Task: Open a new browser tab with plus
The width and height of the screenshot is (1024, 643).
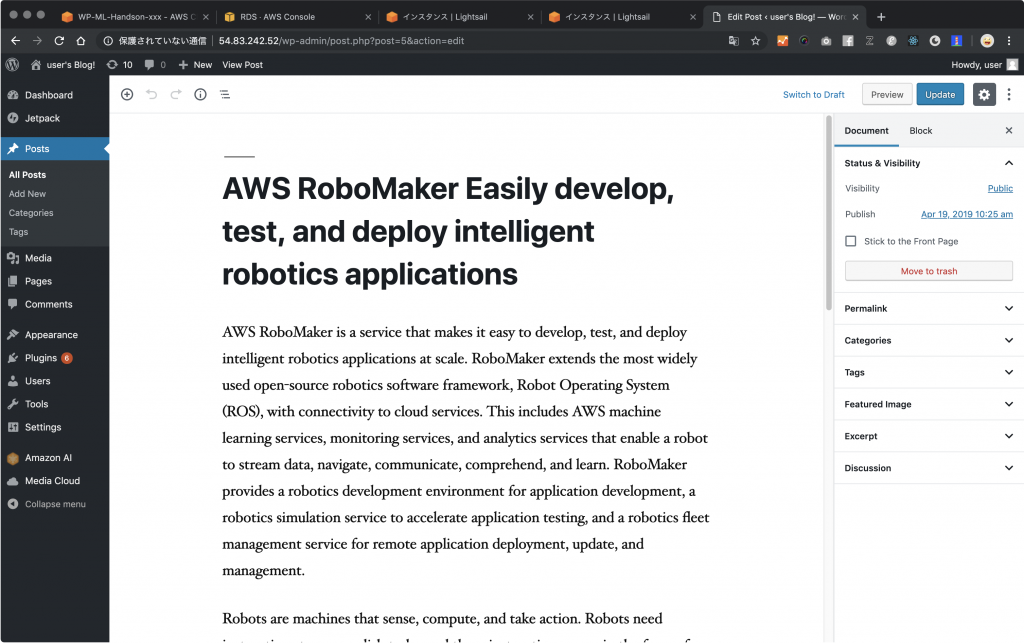Action: [881, 17]
